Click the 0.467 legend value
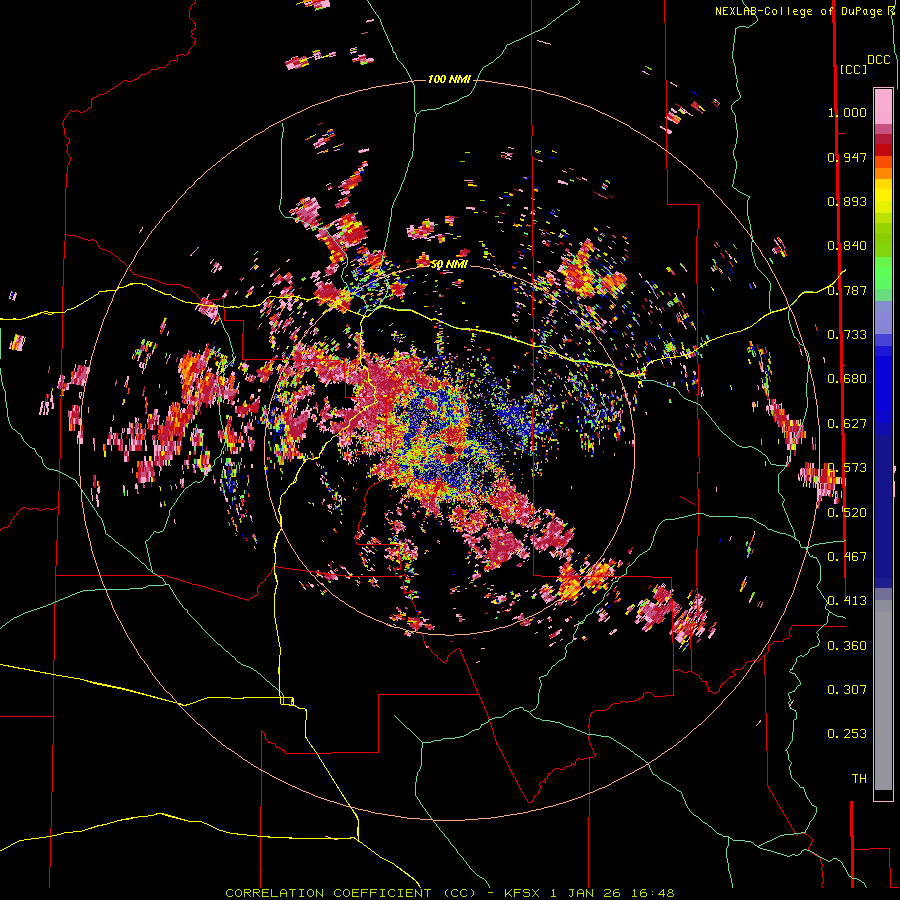 pyautogui.click(x=847, y=557)
